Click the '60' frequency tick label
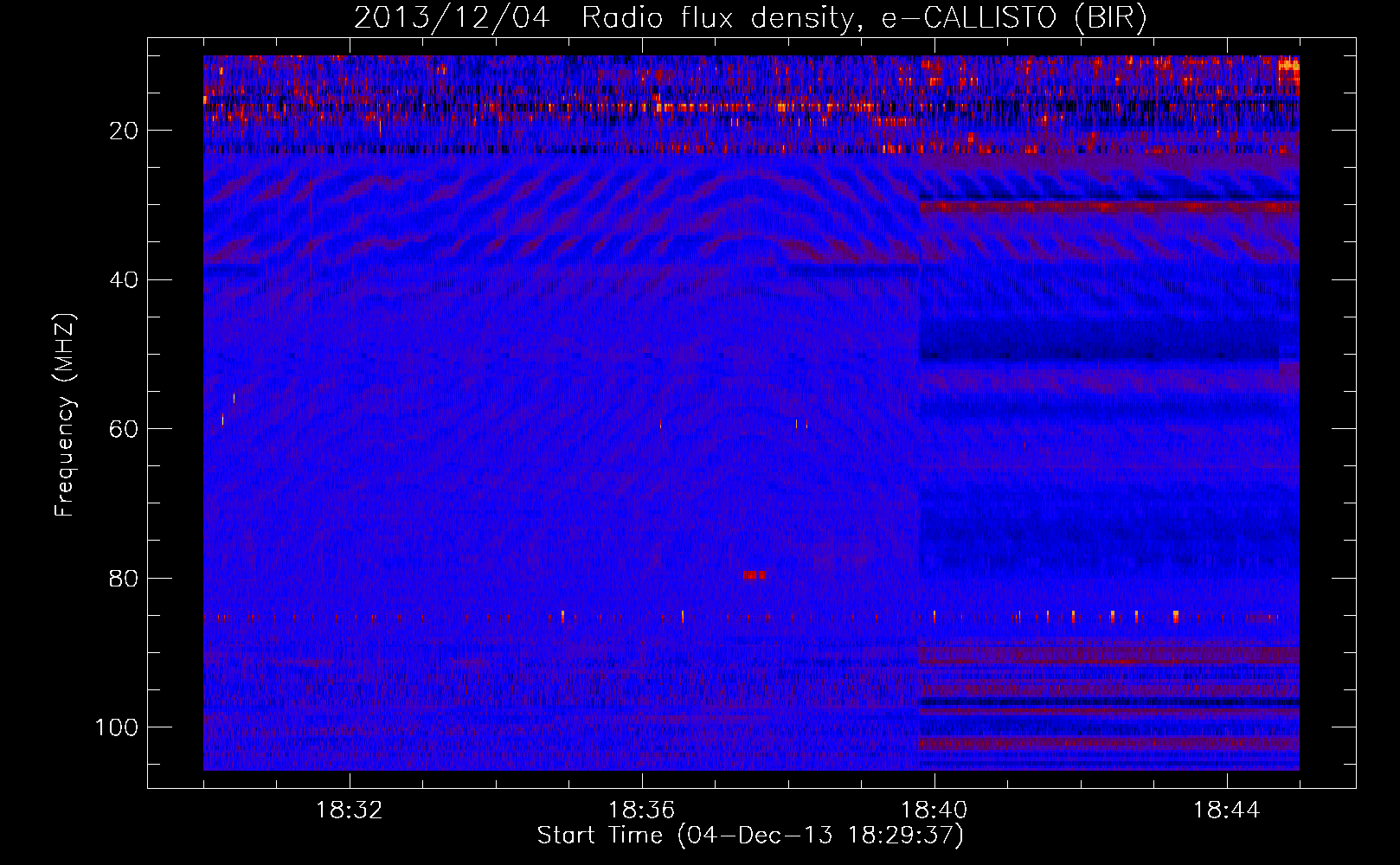This screenshot has height=865, width=1400. (x=125, y=429)
